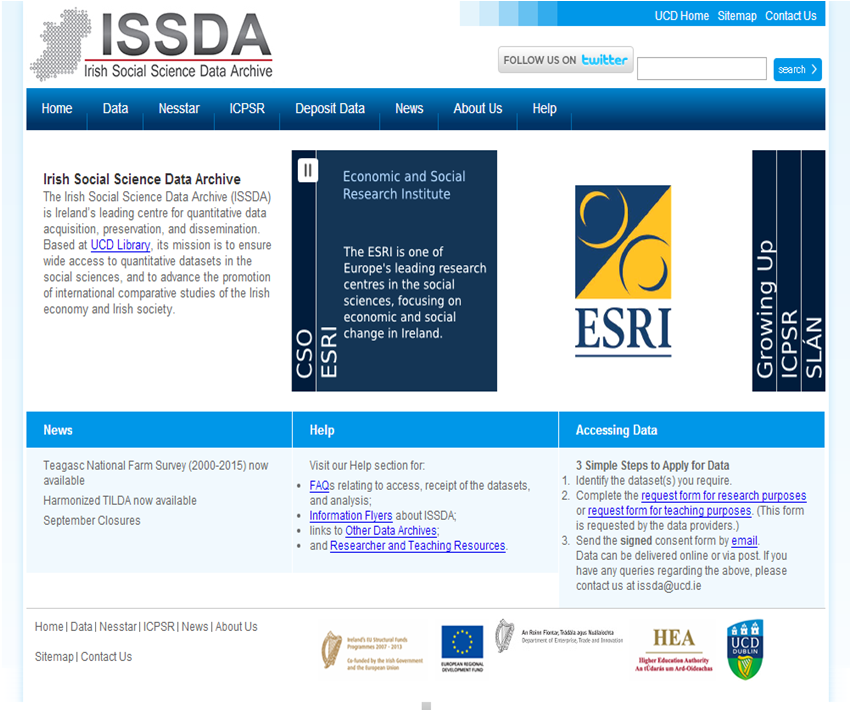The image size is (851, 711).
Task: Open Nesstar in footer links
Action: tap(118, 627)
